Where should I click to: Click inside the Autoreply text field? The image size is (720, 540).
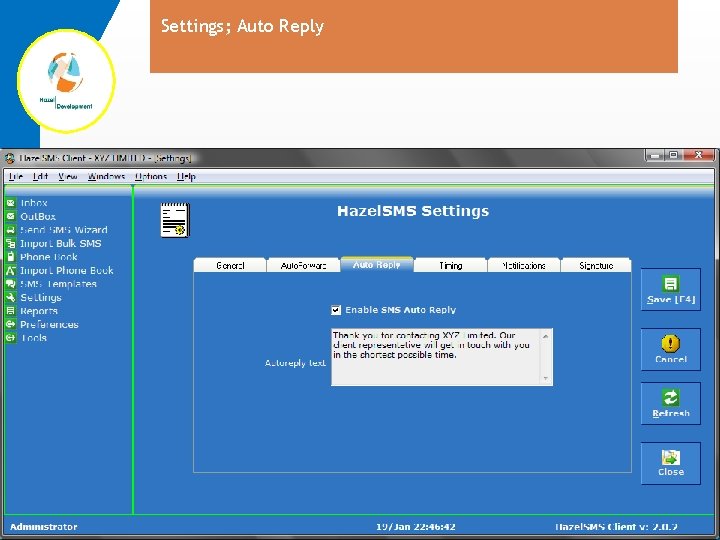point(436,357)
